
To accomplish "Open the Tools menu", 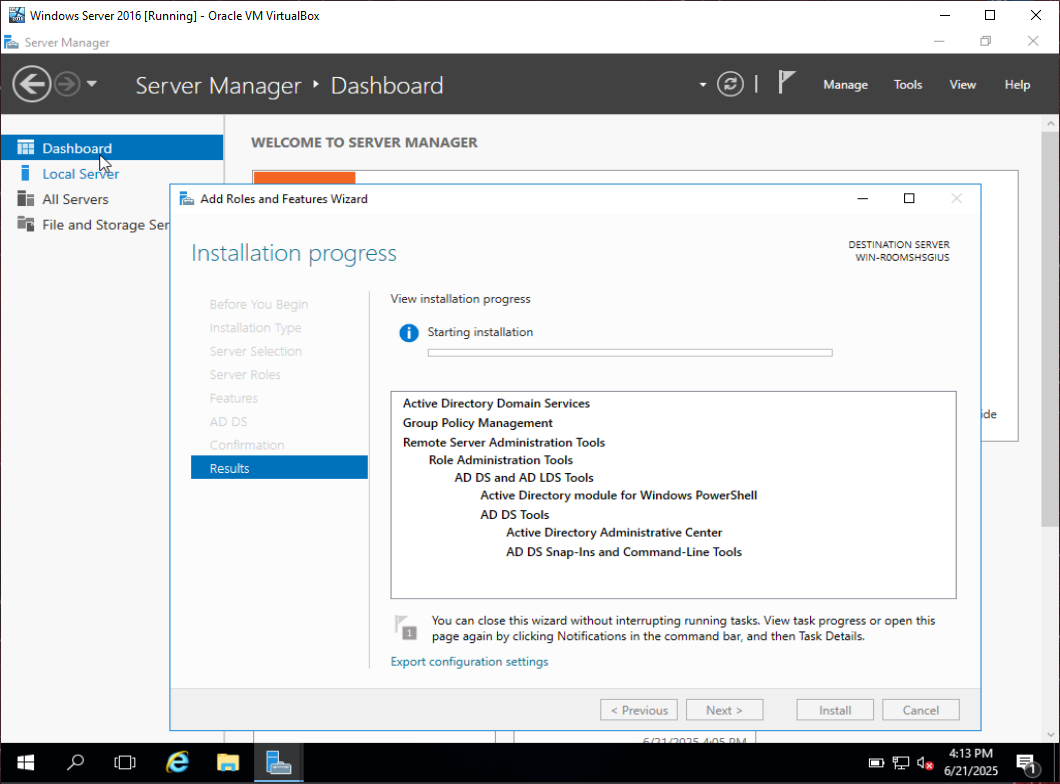I will pos(907,84).
